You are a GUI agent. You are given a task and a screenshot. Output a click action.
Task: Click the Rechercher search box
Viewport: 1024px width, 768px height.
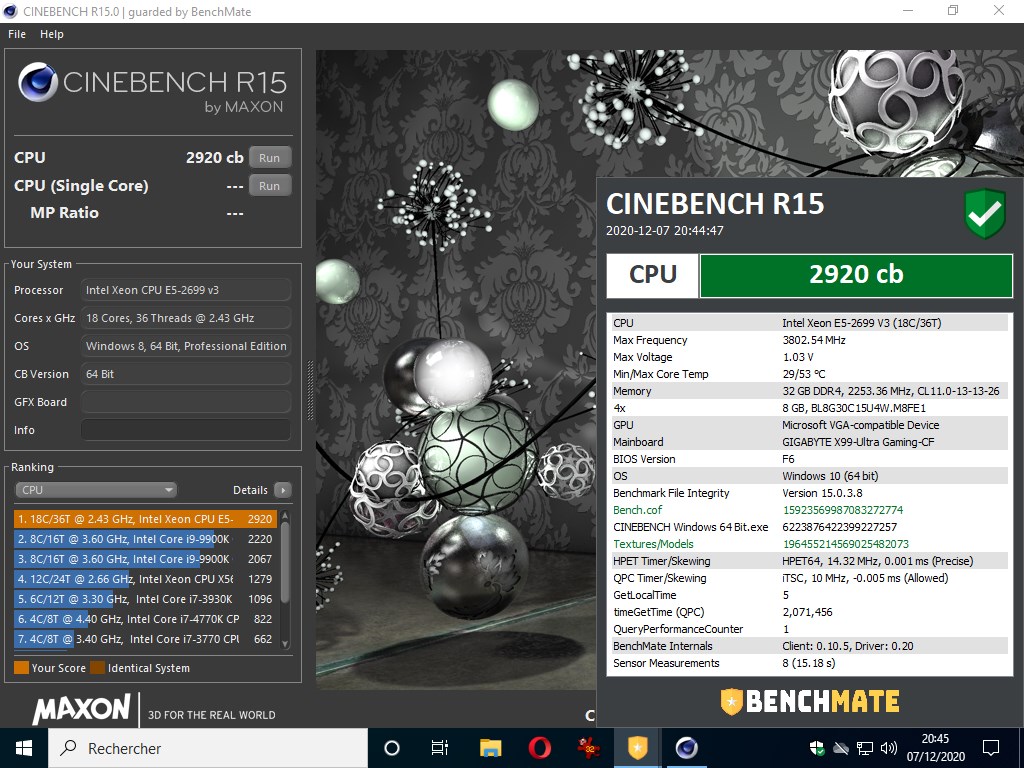[208, 748]
